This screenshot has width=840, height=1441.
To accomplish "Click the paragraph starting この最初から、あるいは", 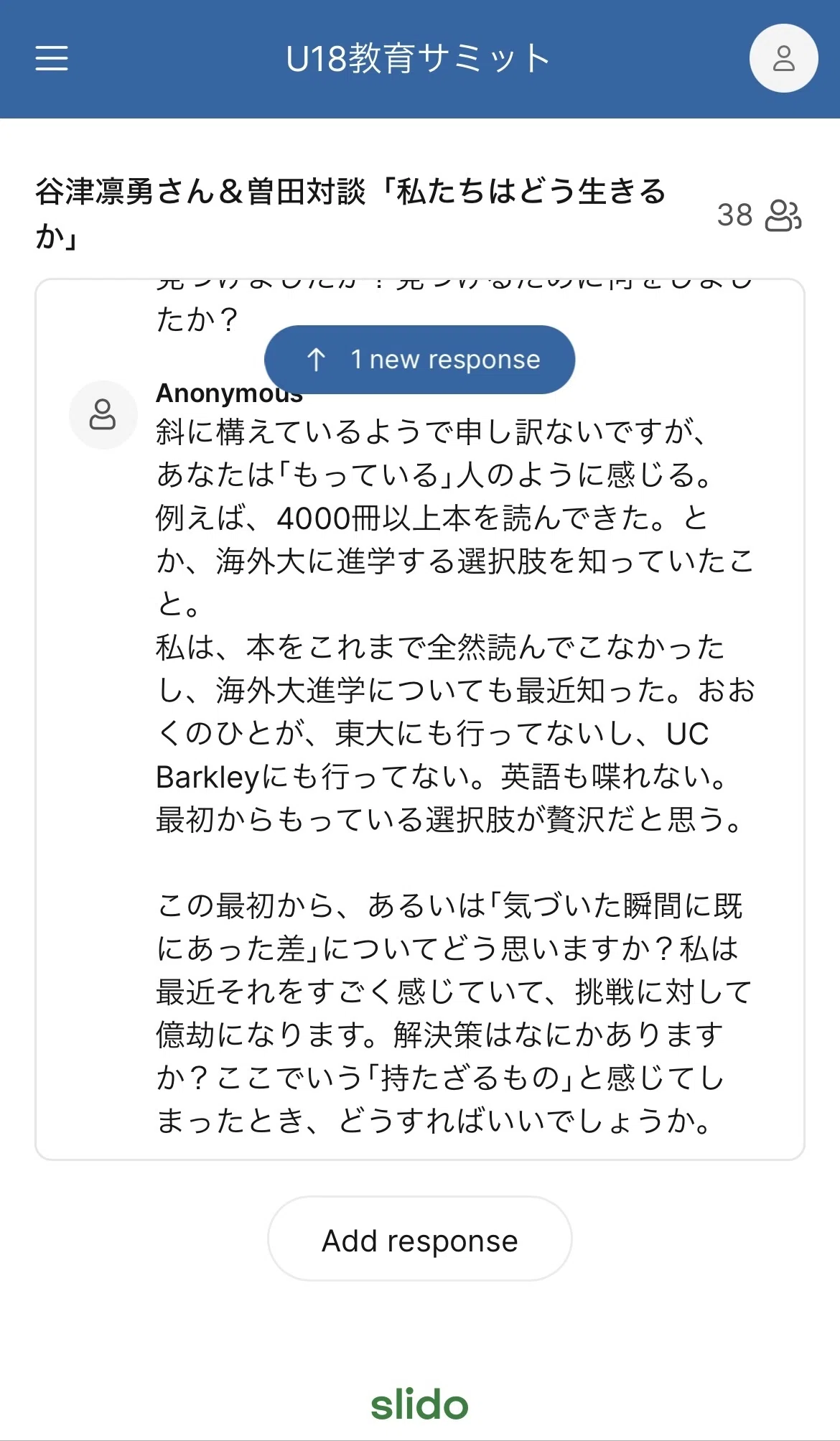I will coord(454,1013).
